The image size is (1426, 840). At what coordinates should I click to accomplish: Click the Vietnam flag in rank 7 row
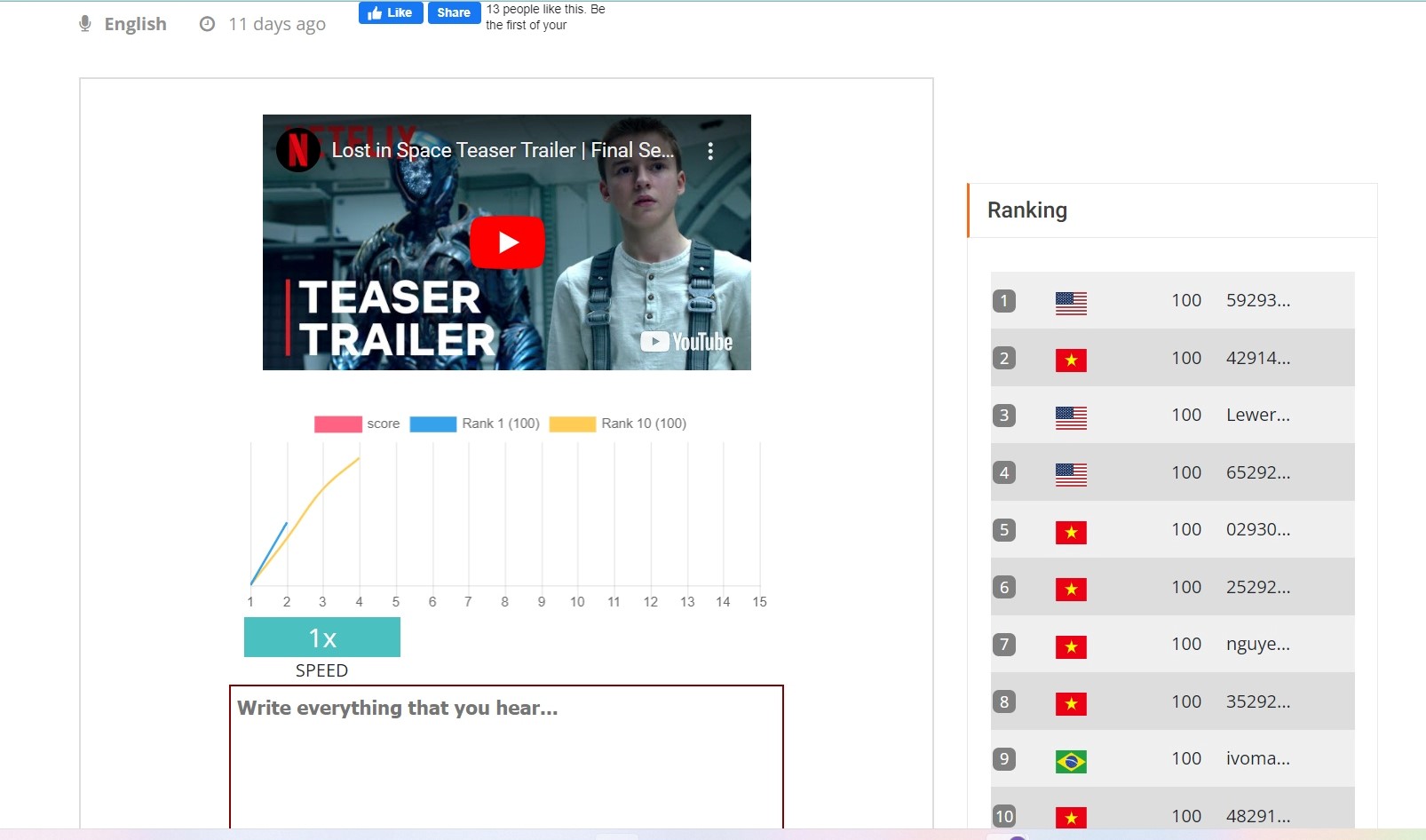1071,647
